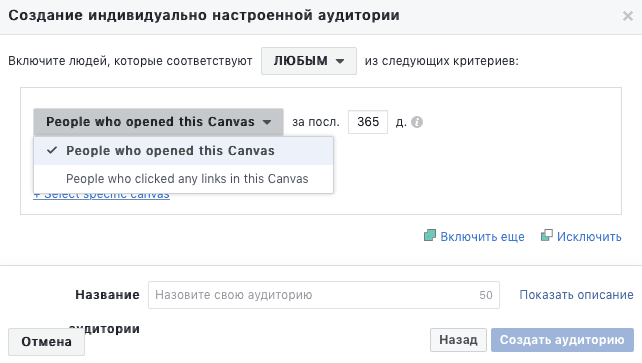Image resolution: width=642 pixels, height=363 pixels.
Task: Go back with the Назад button
Action: click(458, 340)
